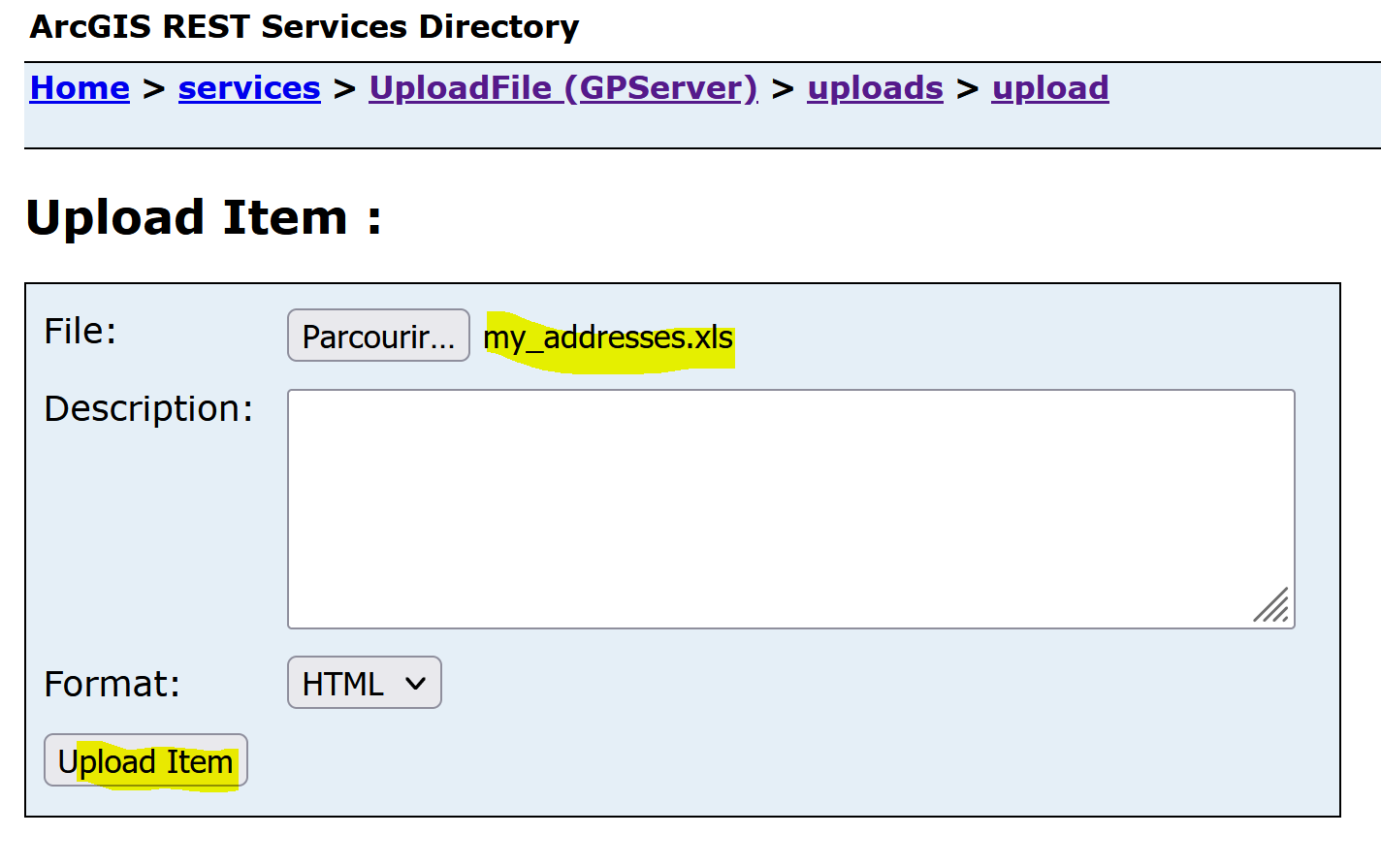
Task: Click the ArcGIS REST Services Directory title
Action: point(305,27)
